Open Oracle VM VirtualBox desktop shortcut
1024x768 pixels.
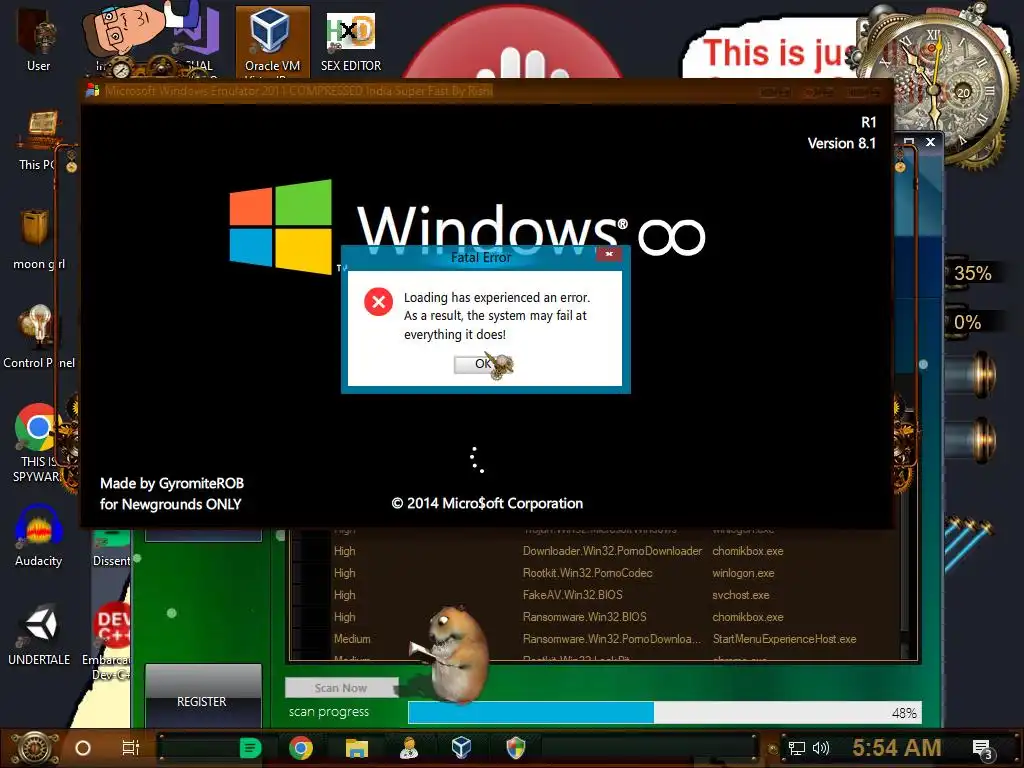pyautogui.click(x=272, y=40)
